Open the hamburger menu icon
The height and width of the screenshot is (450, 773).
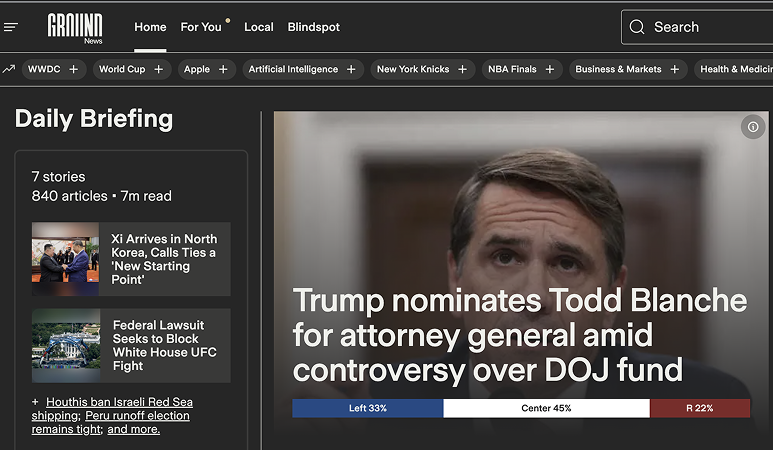click(x=11, y=27)
